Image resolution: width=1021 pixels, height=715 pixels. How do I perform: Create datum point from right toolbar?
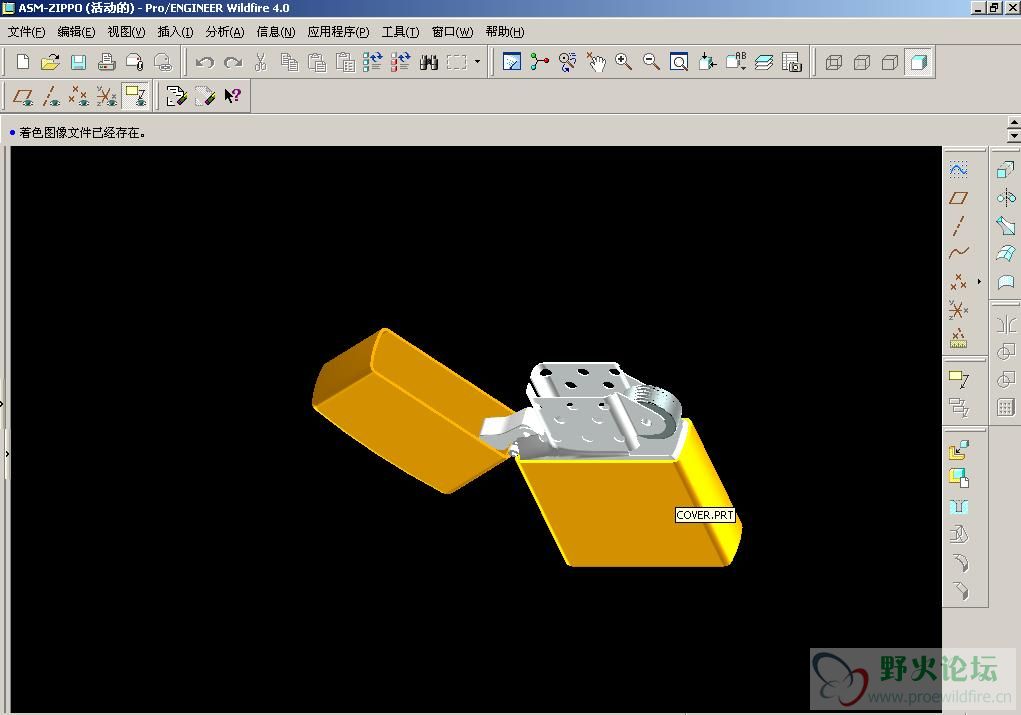[958, 281]
